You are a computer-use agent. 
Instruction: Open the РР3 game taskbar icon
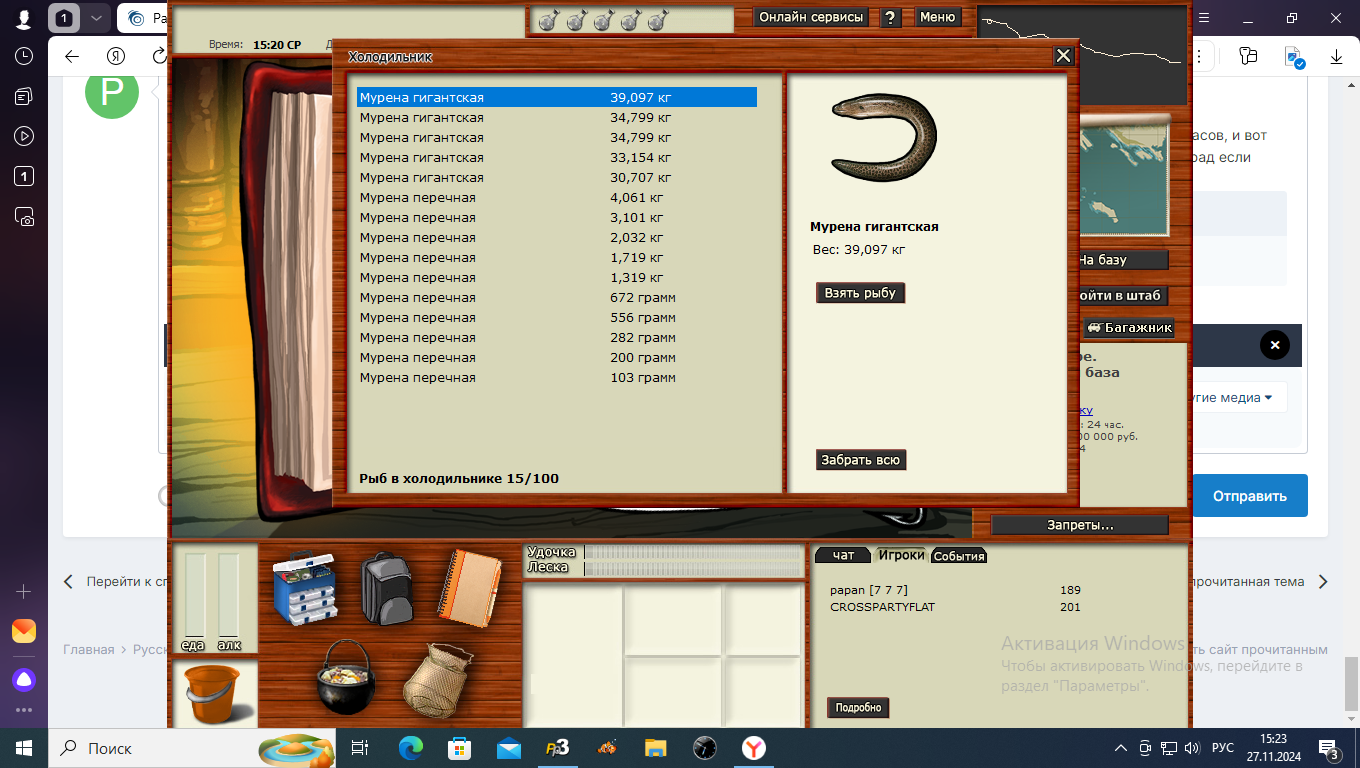(557, 748)
